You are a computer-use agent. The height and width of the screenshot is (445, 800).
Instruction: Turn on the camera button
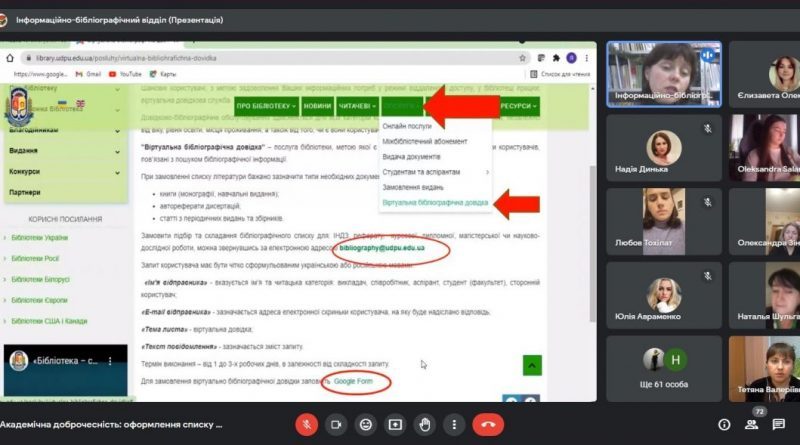pyautogui.click(x=336, y=425)
